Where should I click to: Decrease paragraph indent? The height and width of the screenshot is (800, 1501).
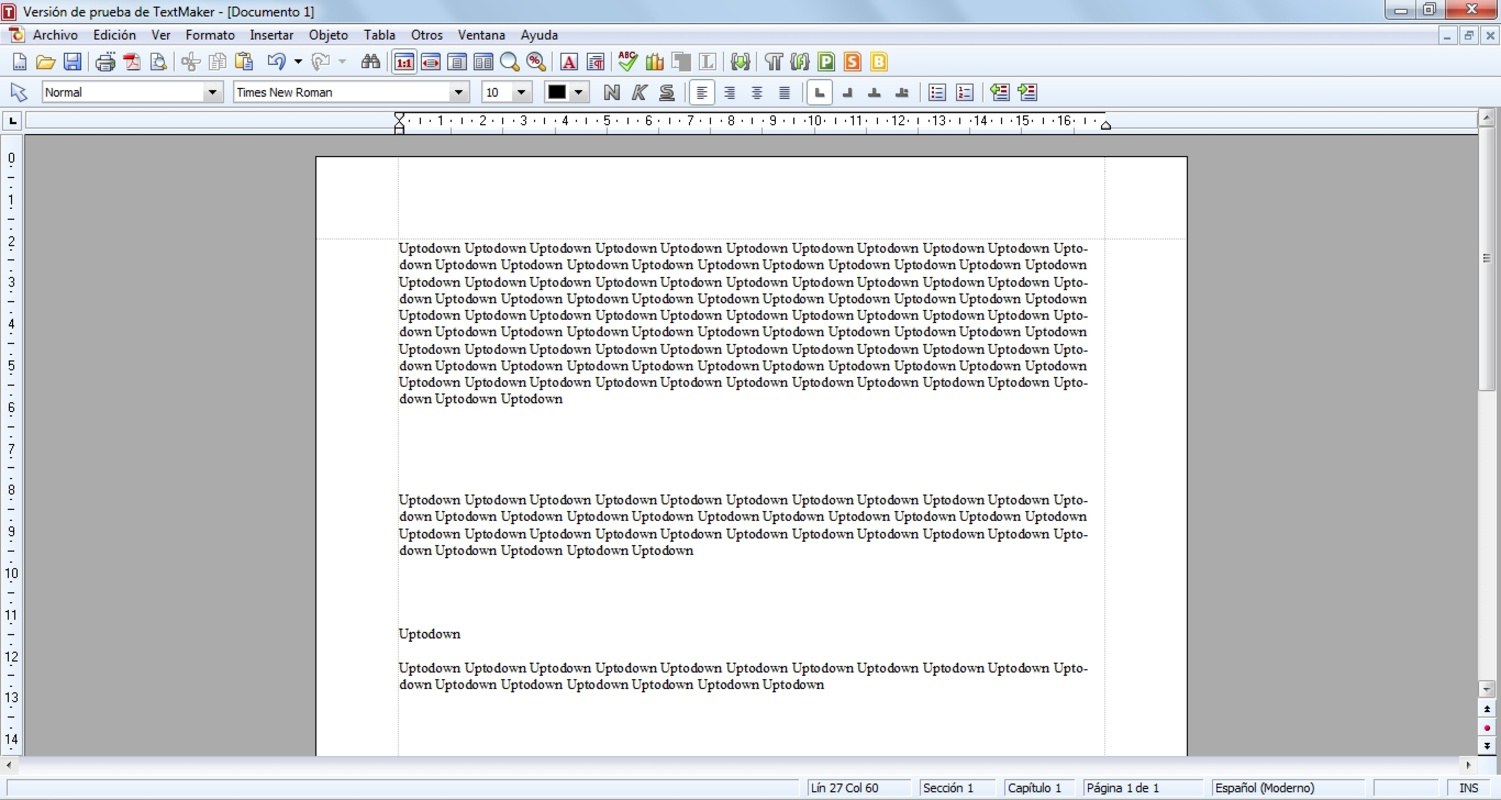click(x=1000, y=92)
